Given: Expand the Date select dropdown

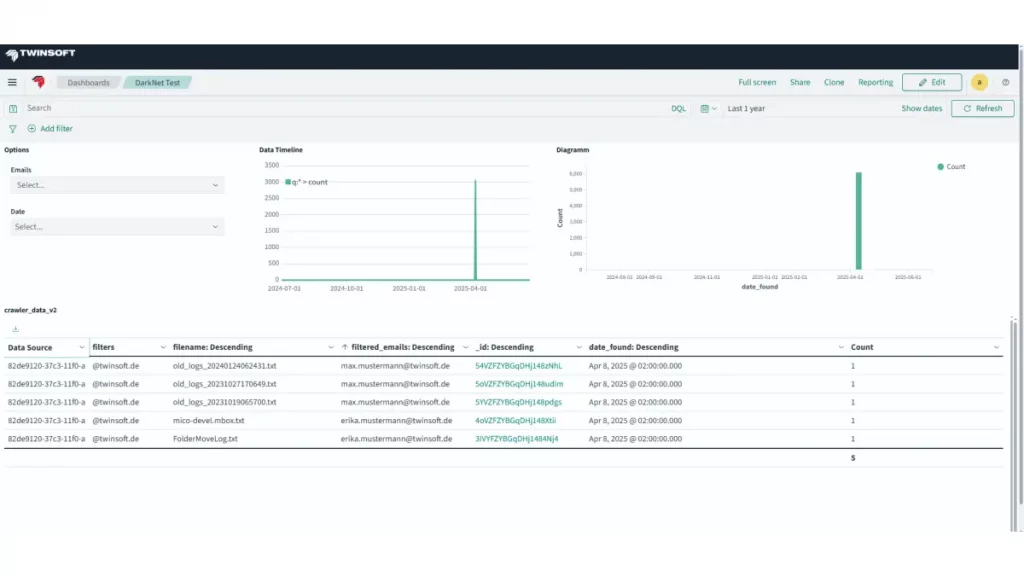Looking at the screenshot, I should coord(117,227).
